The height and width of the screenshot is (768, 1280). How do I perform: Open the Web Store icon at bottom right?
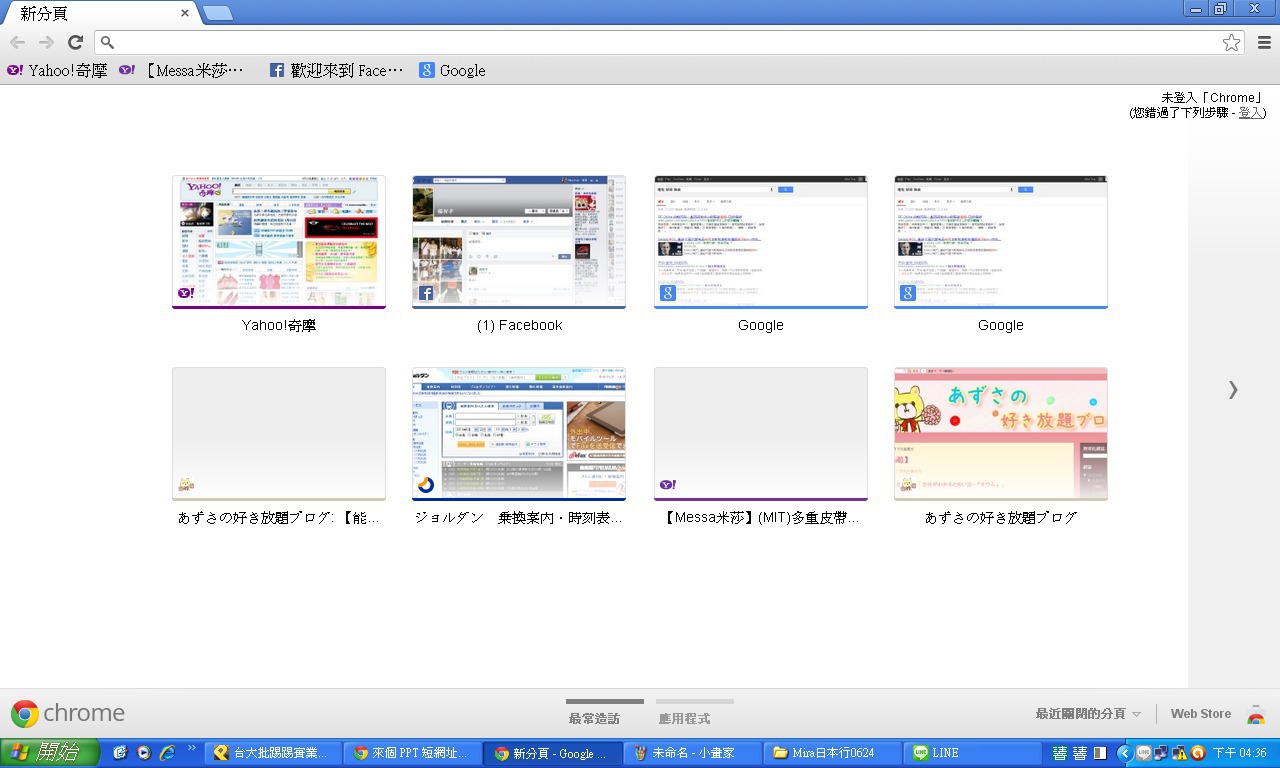point(1256,714)
